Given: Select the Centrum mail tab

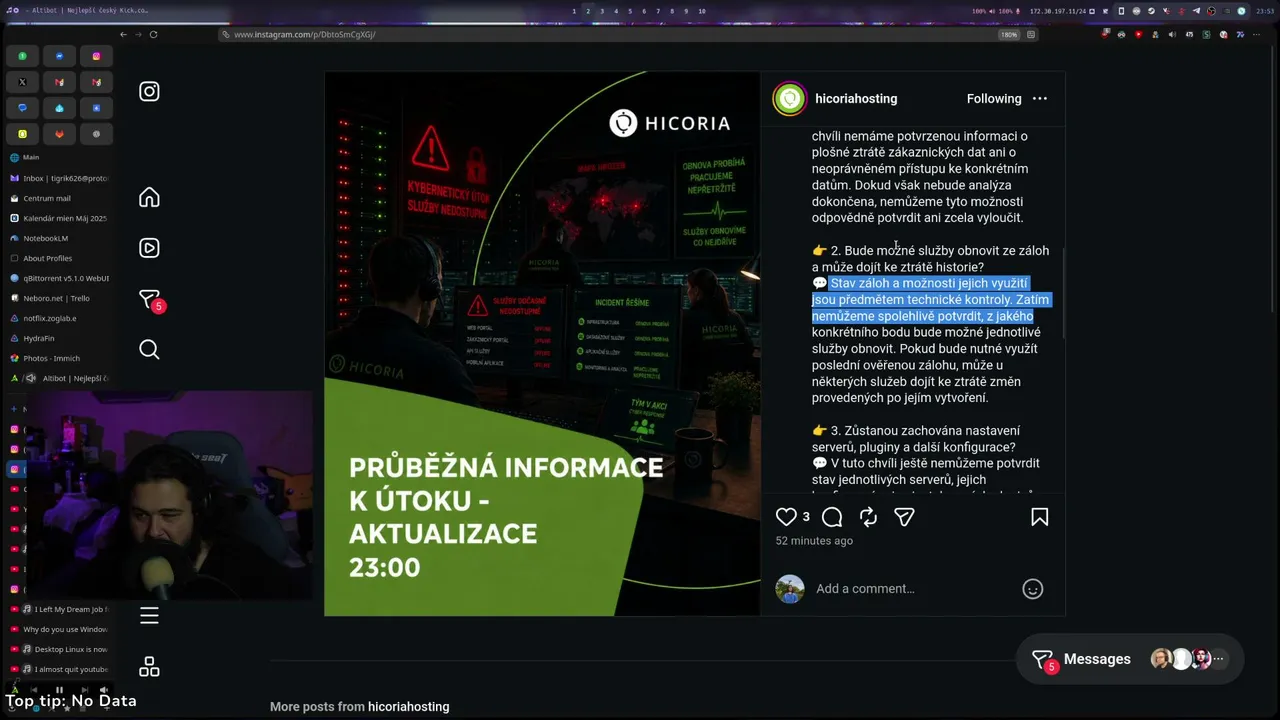Looking at the screenshot, I should [x=59, y=198].
